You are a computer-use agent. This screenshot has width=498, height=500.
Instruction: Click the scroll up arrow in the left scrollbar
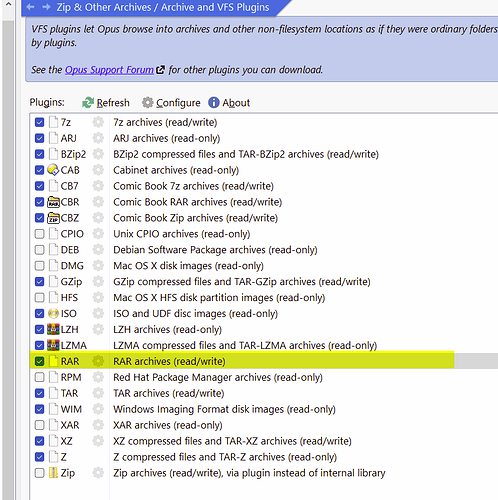click(8, 4)
